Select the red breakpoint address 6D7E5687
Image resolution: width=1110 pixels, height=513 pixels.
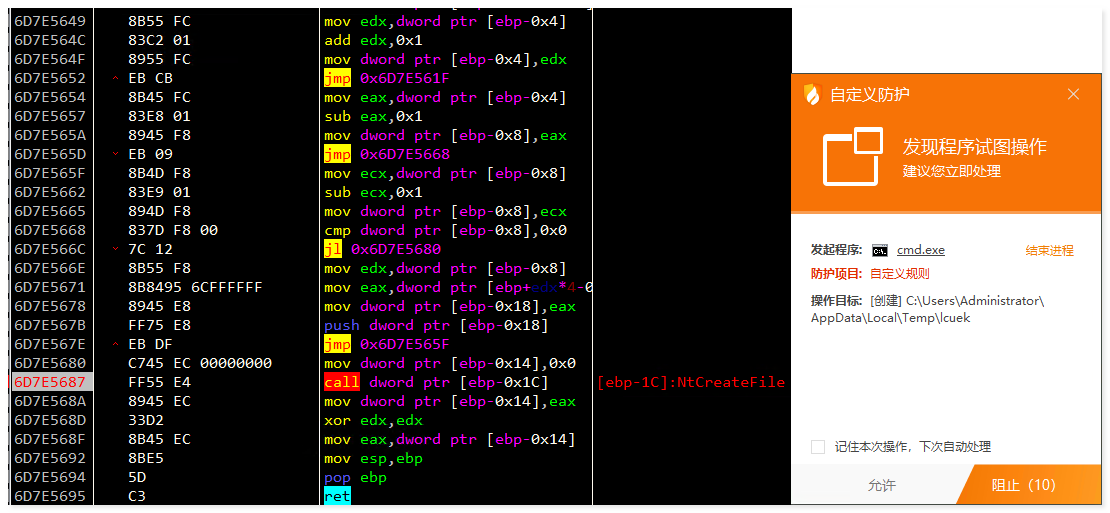pos(50,382)
